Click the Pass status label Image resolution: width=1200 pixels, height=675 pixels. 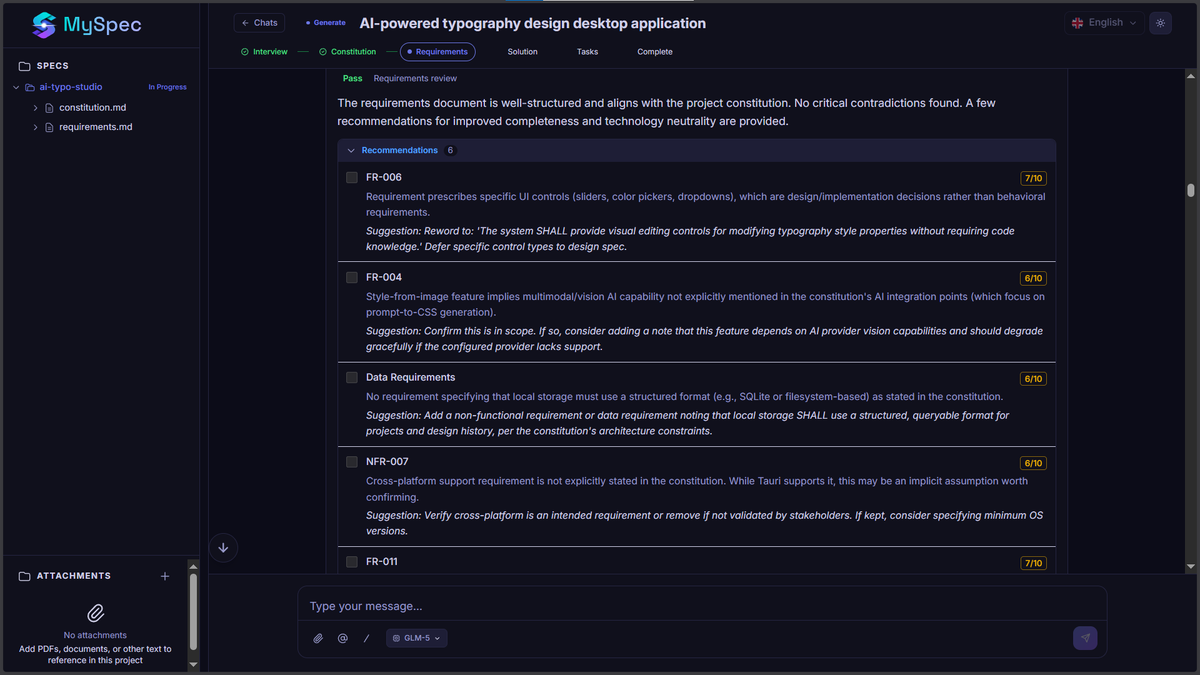[352, 78]
